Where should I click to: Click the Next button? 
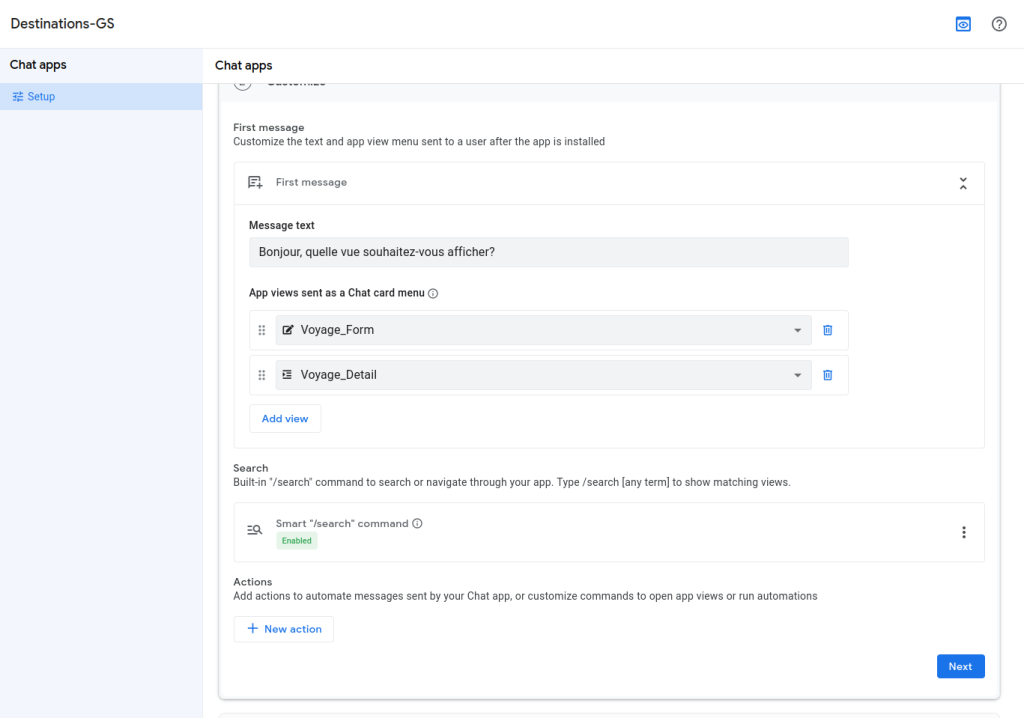click(960, 666)
